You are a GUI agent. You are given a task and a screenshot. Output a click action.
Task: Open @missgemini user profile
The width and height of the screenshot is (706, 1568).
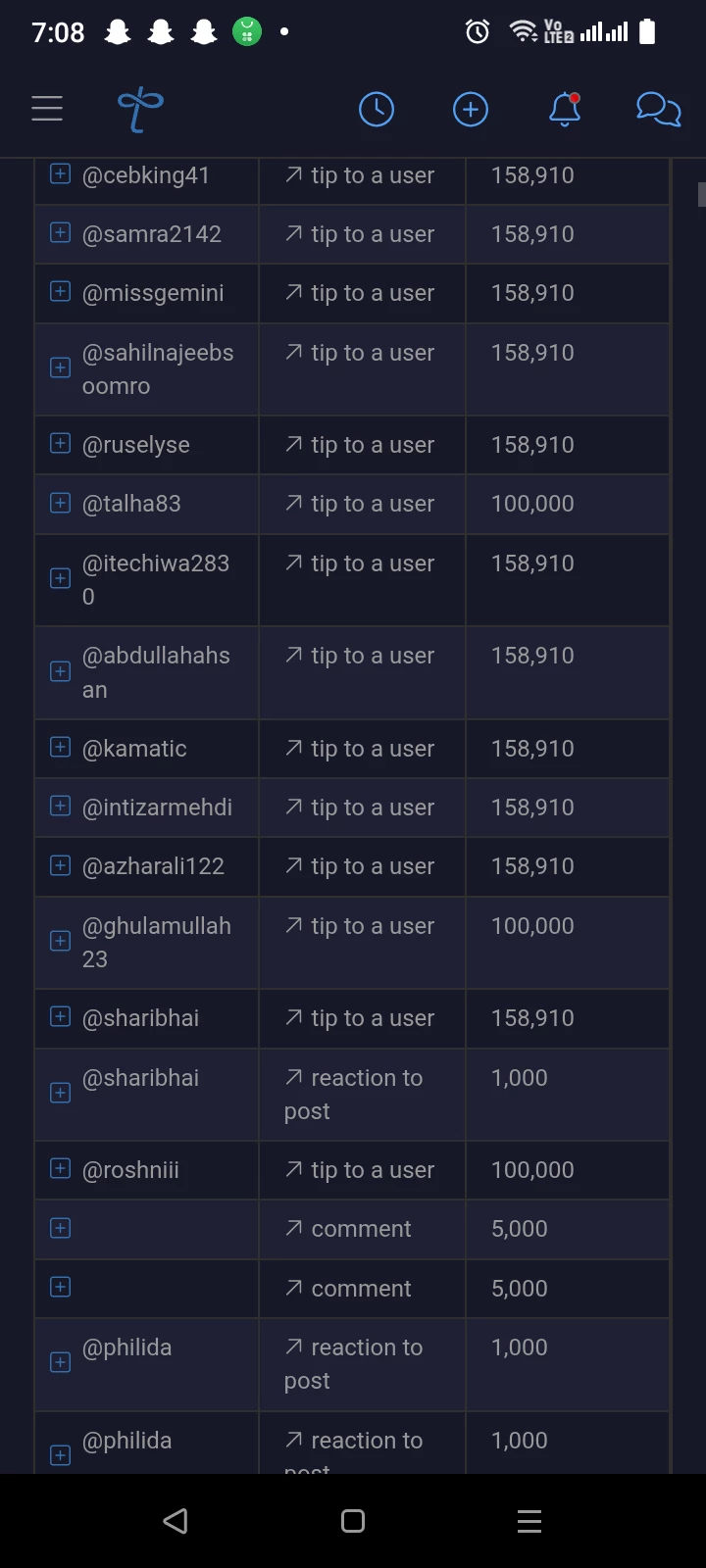pos(153,293)
